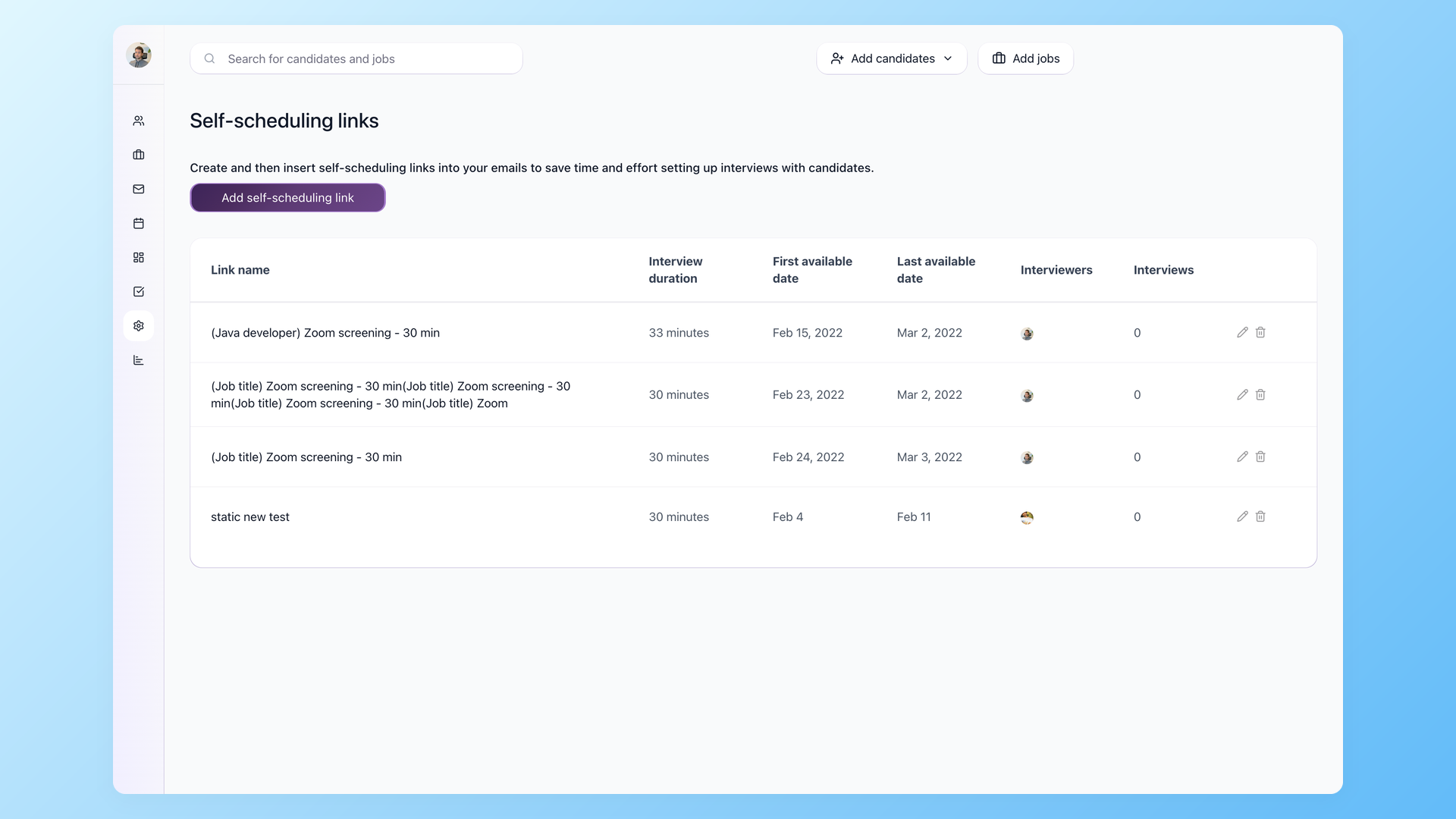Click interviewer avatar in Feb 23 row
The height and width of the screenshot is (819, 1456).
(x=1027, y=396)
